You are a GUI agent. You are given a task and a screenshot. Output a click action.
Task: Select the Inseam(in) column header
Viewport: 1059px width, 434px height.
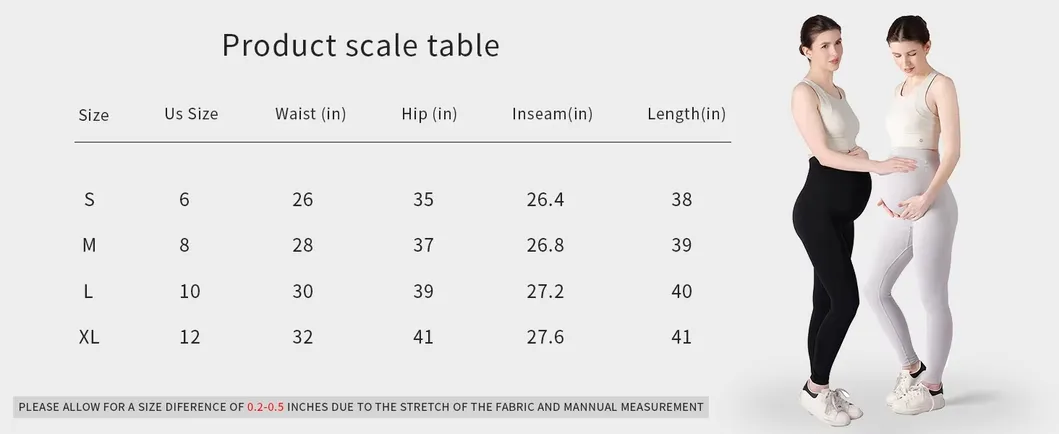point(552,113)
